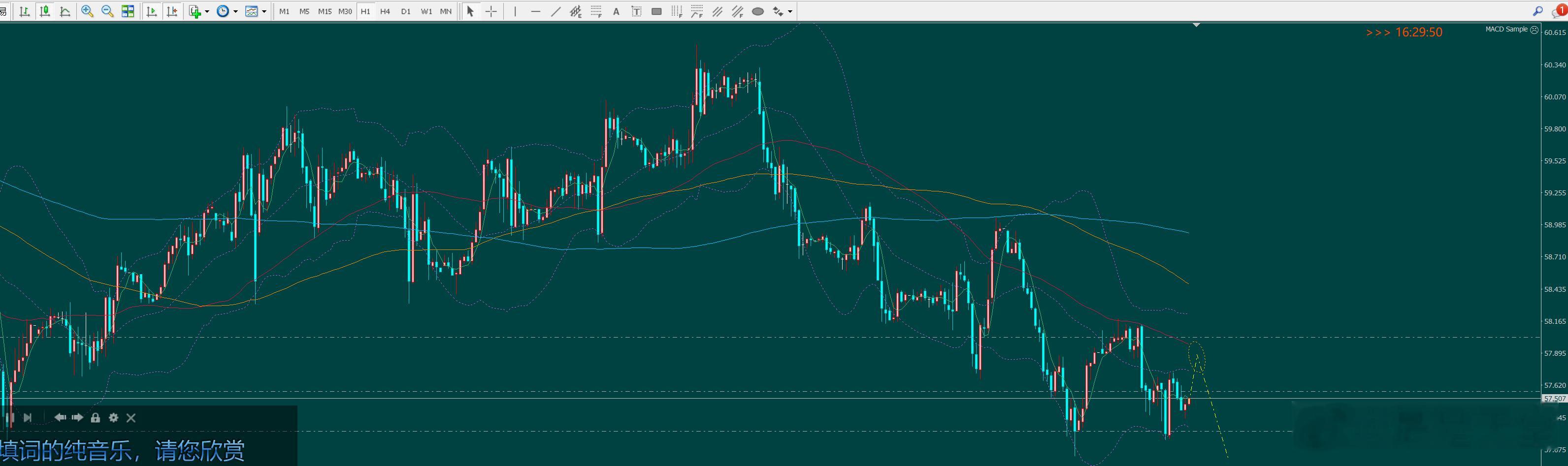Skip to next track in lyrics bar
Image resolution: width=1568 pixels, height=466 pixels.
tap(28, 417)
